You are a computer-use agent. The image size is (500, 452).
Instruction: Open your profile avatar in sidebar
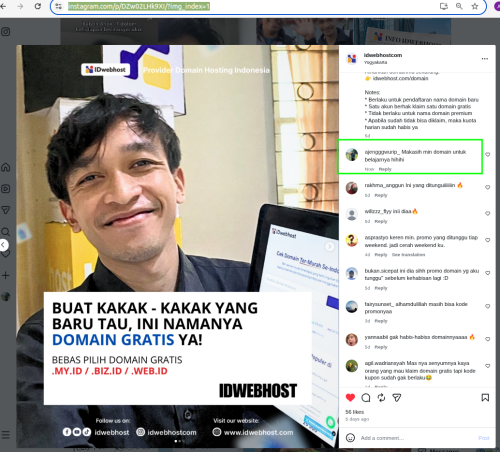(6, 296)
